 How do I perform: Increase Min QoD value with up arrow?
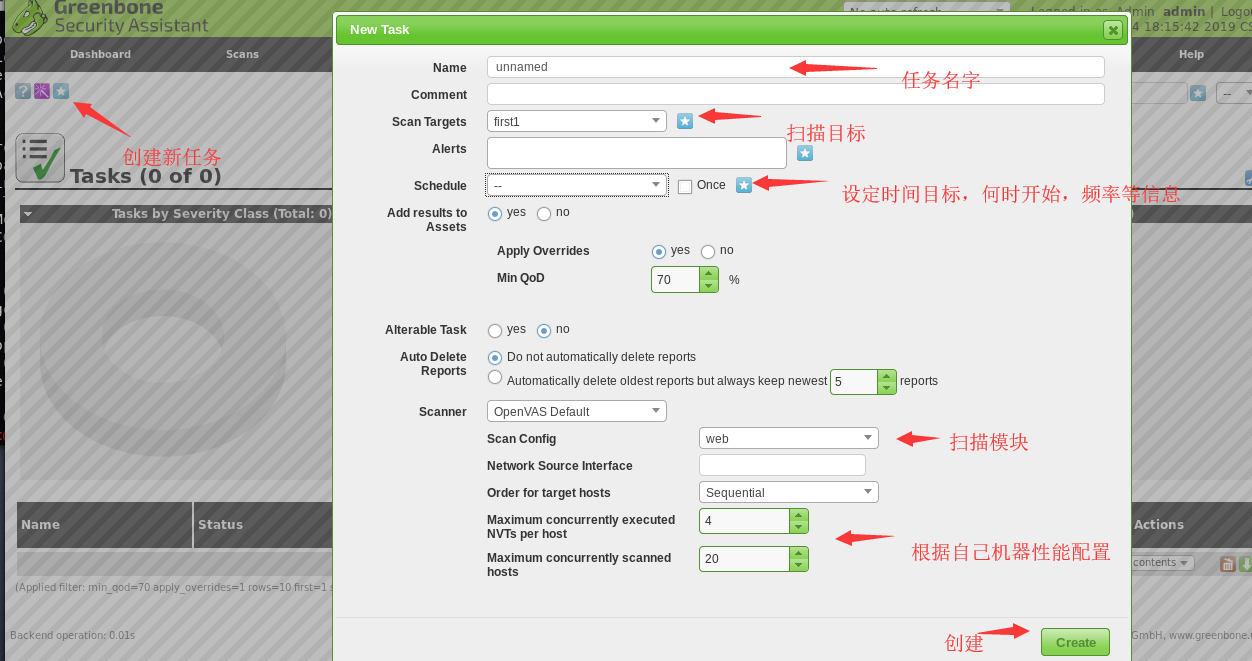pos(709,273)
